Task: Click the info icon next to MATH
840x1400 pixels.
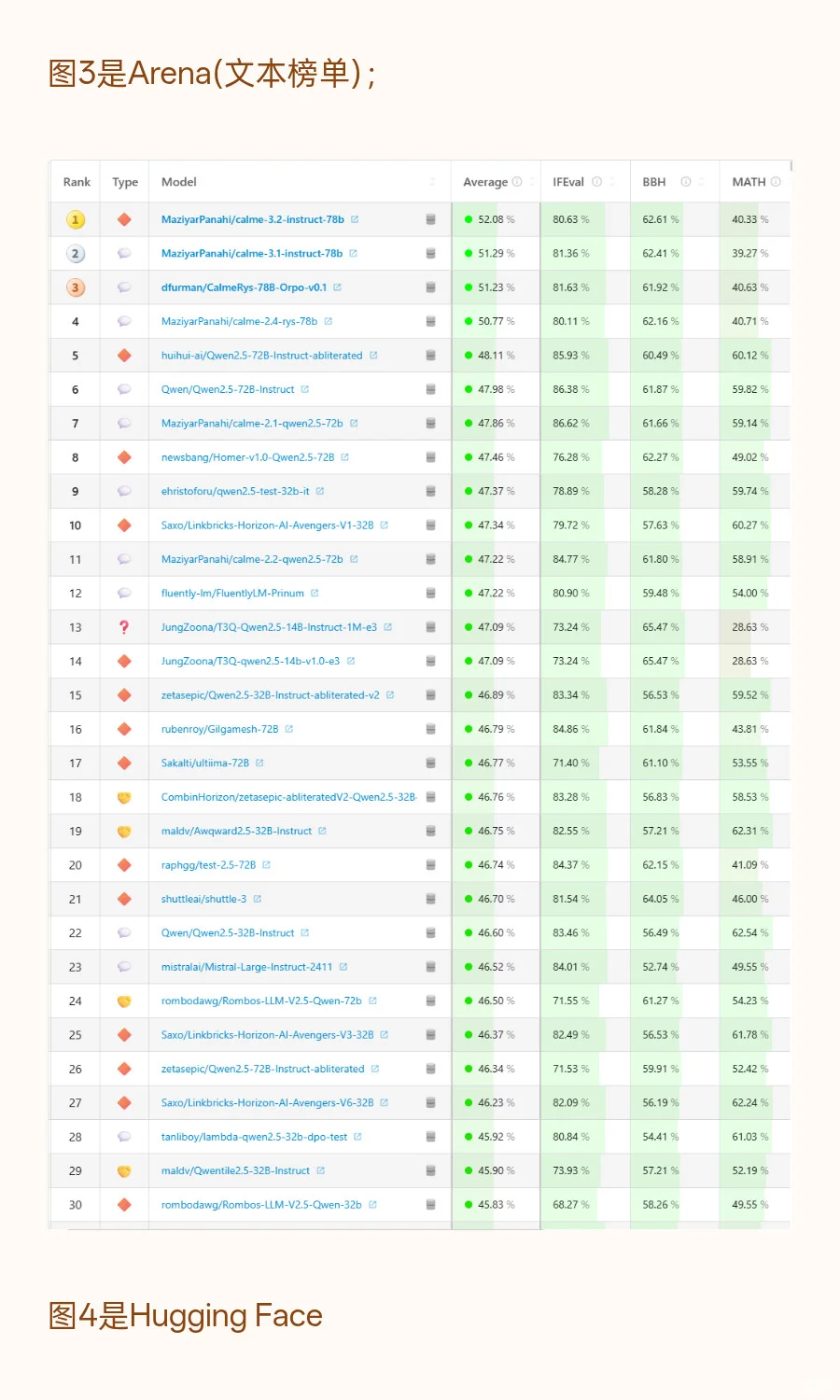Action: [x=776, y=182]
